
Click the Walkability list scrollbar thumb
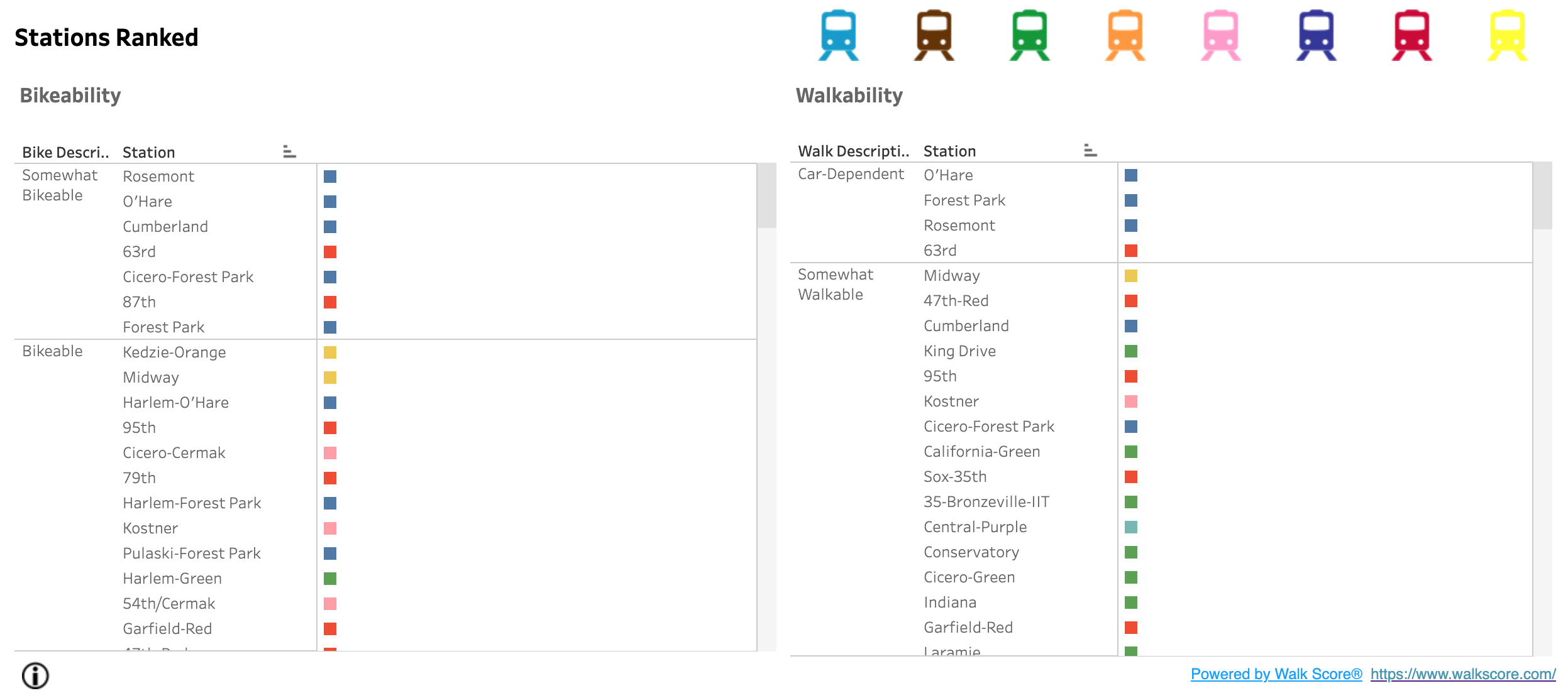click(1542, 196)
